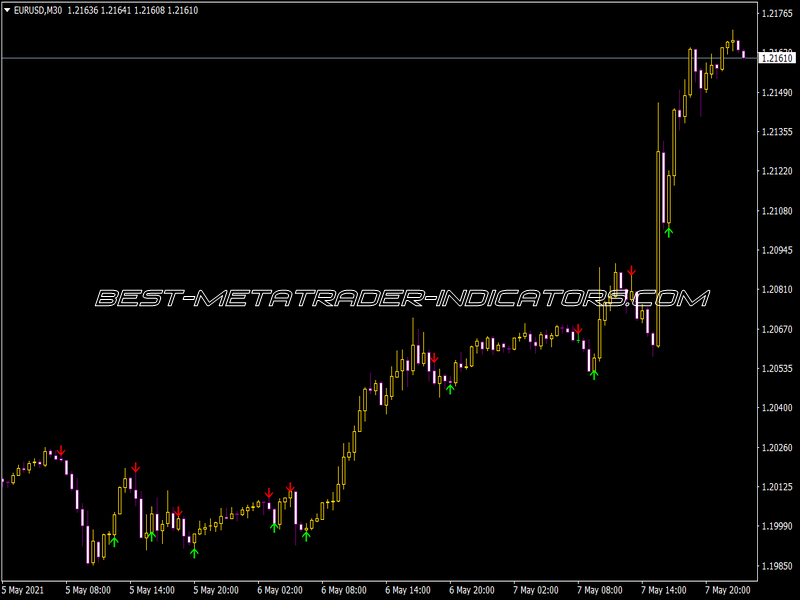Screen dimensions: 800x600
Task: Click price scale label 1.21355
Action: coord(777,132)
